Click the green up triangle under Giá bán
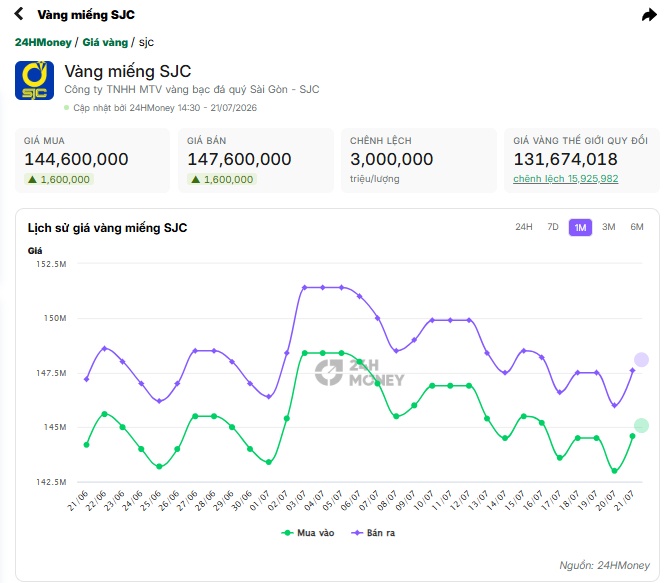The width and height of the screenshot is (665, 583). (196, 179)
